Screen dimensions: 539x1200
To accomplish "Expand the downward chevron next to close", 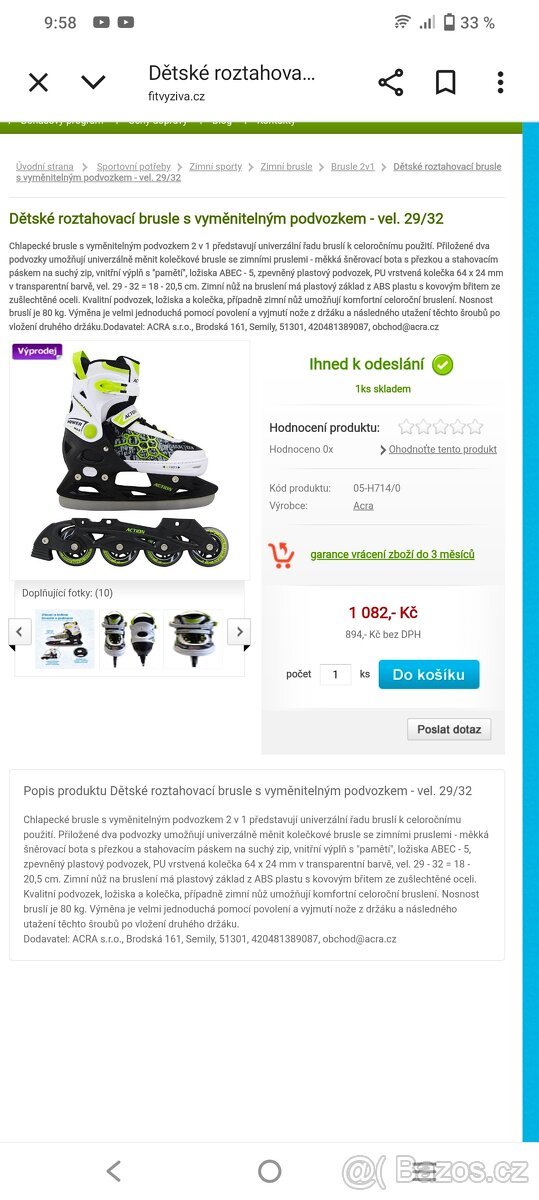I will (93, 83).
